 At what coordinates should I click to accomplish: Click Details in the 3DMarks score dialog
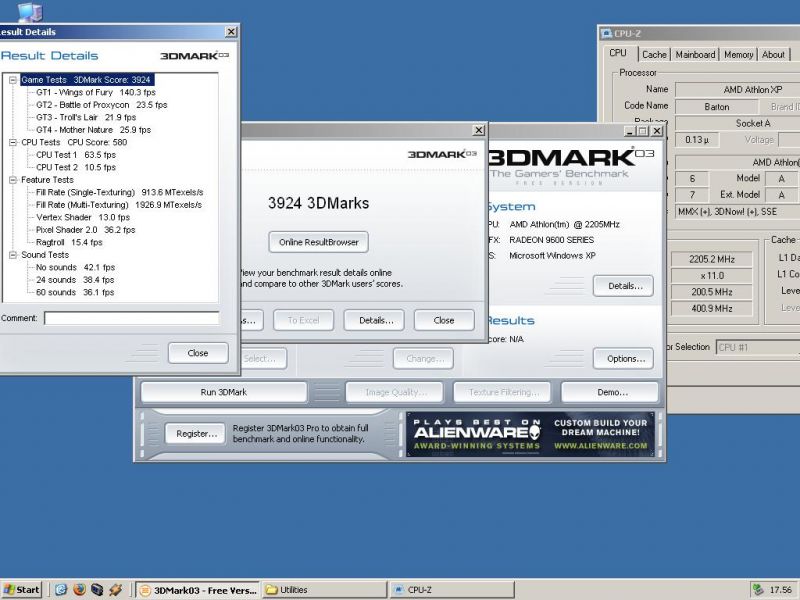[x=376, y=320]
